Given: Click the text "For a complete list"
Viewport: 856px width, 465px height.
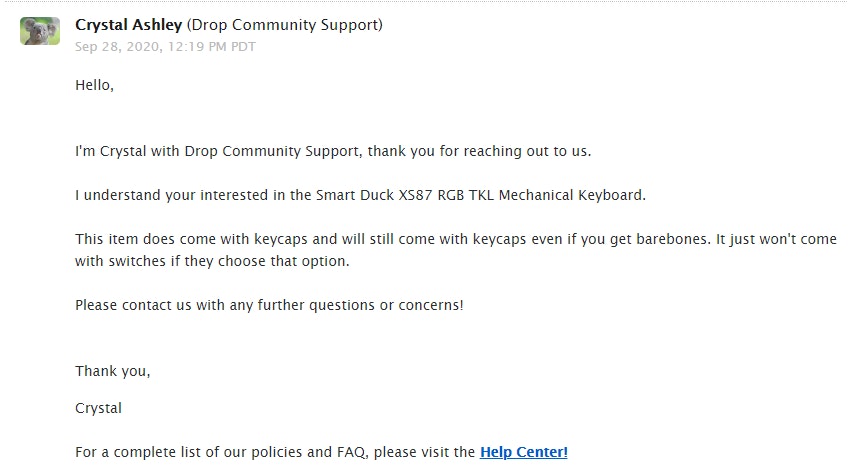Looking at the screenshot, I should [x=138, y=452].
